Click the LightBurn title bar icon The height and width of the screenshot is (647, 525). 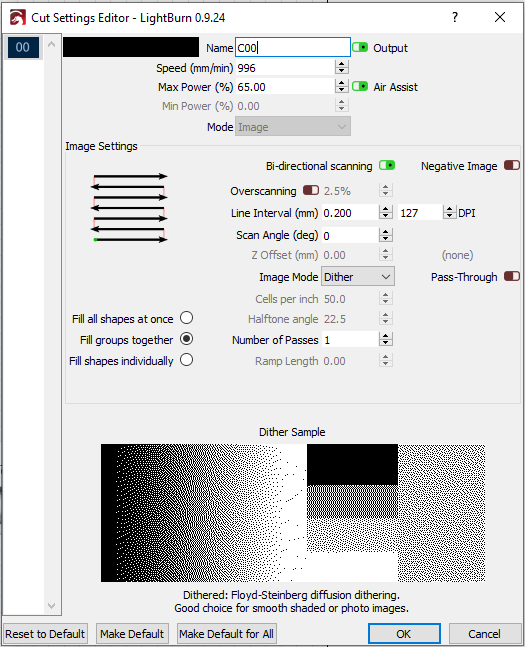[18, 18]
